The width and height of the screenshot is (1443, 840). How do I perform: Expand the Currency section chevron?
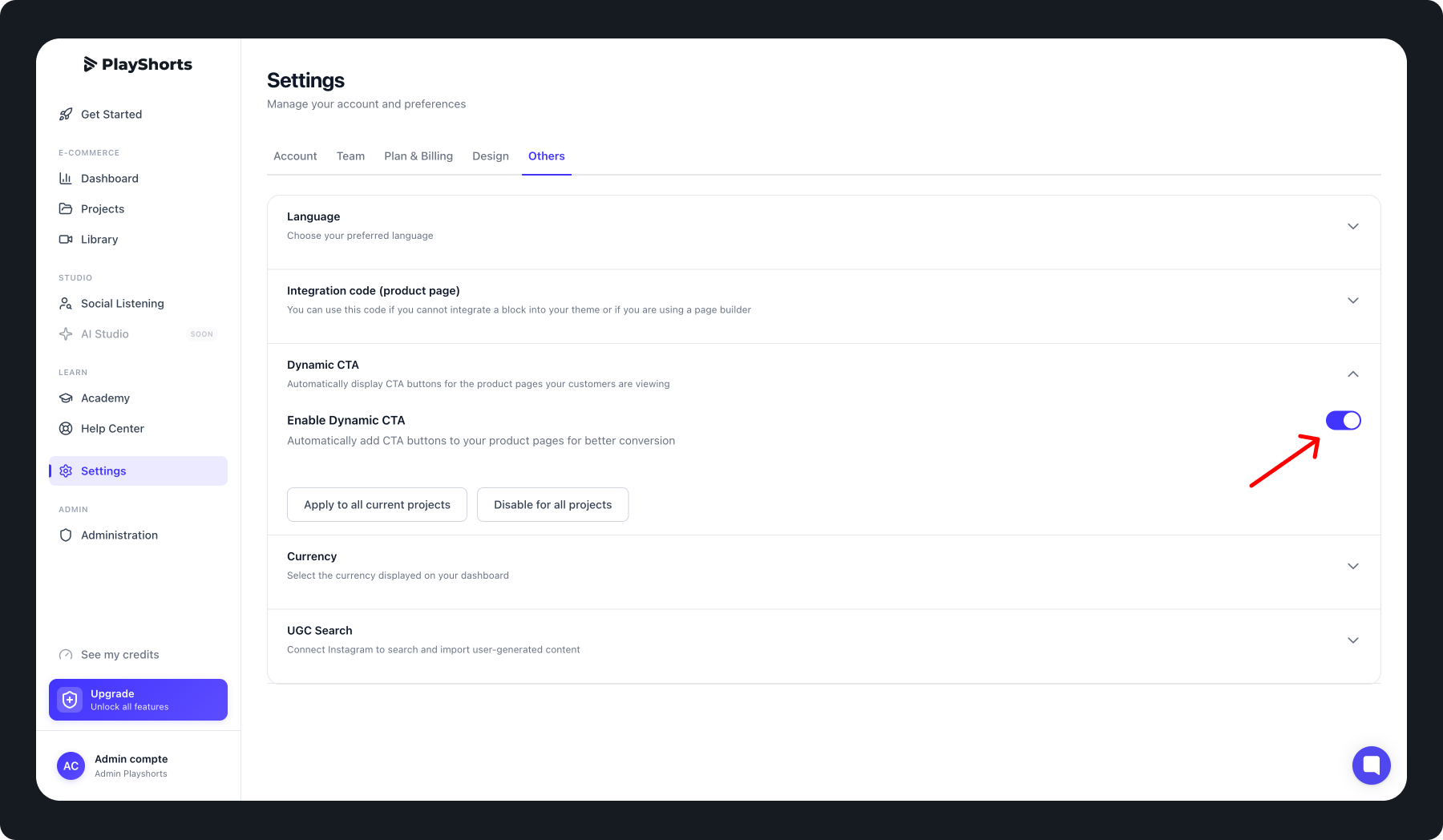point(1352,567)
